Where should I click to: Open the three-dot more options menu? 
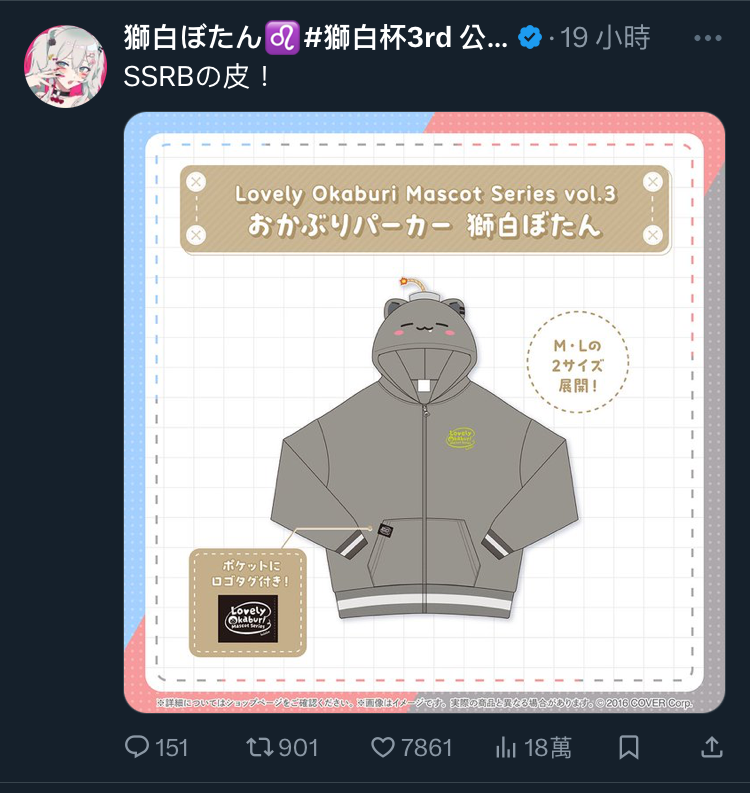(708, 38)
